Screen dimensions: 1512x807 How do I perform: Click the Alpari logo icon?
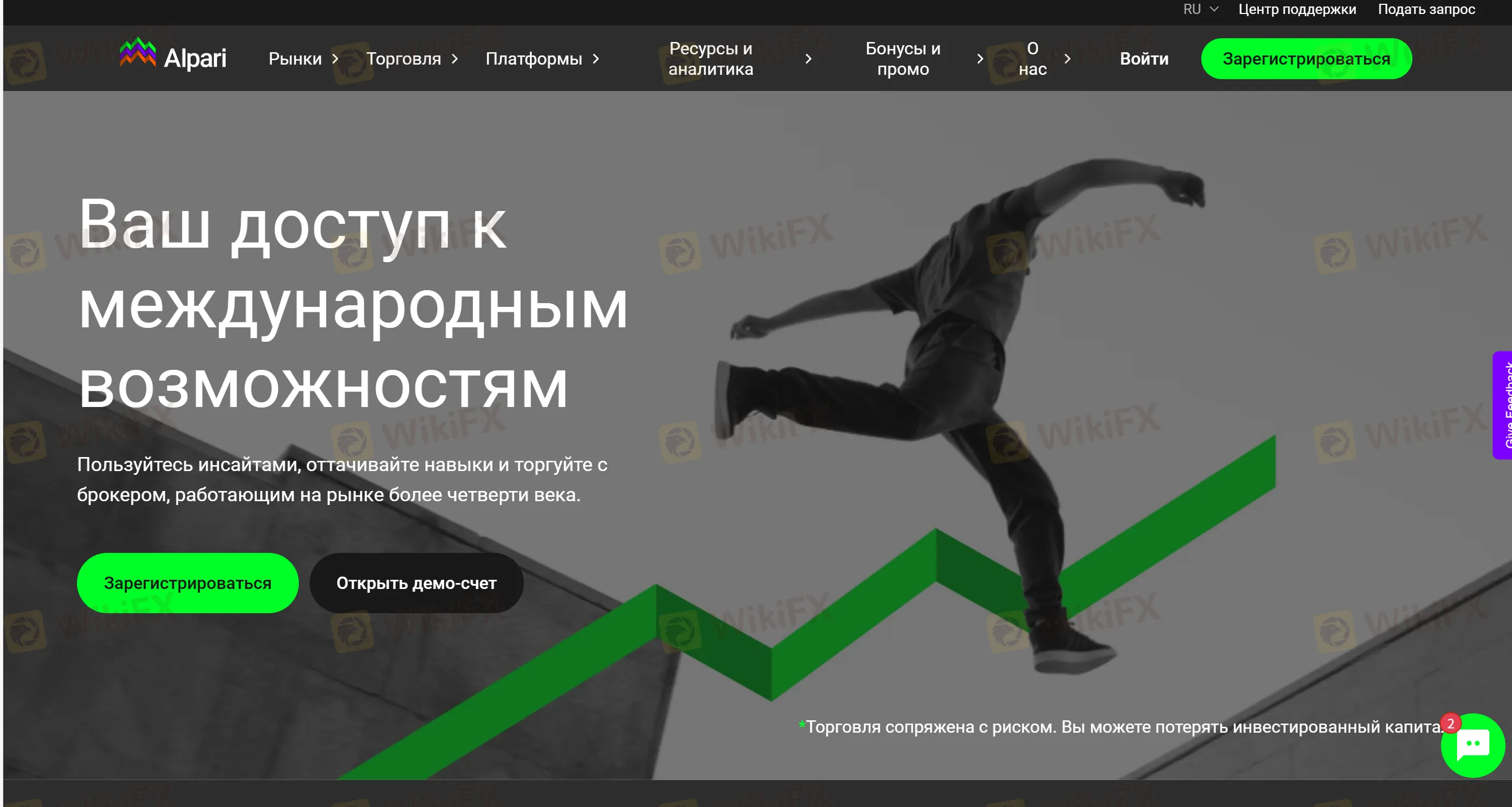point(137,53)
